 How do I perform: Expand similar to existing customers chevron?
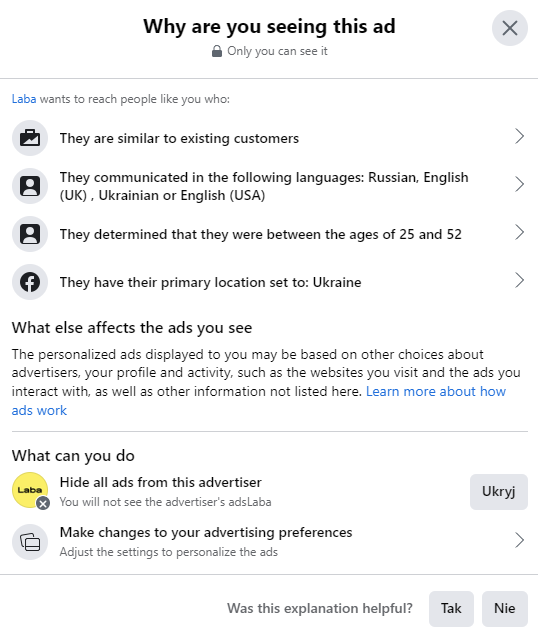click(x=519, y=136)
